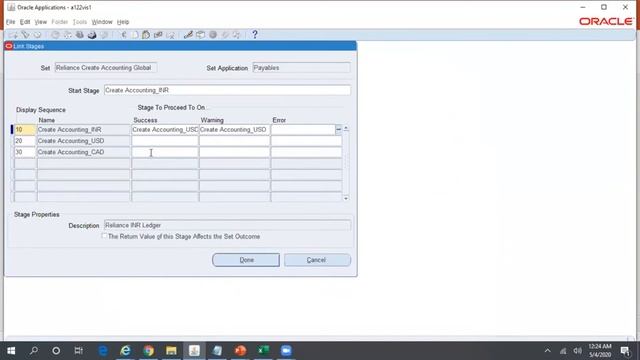This screenshot has height=360, width=640.
Task: Open the Window menu
Action: 102,22
